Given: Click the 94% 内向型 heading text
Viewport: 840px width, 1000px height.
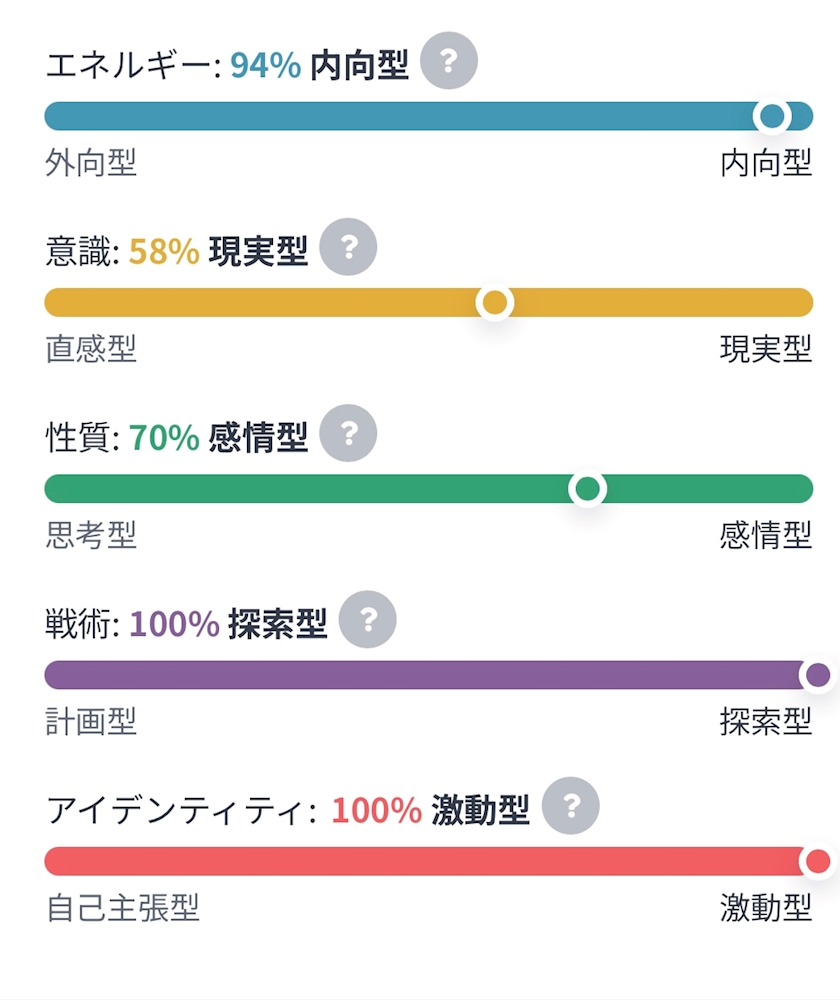Looking at the screenshot, I should [319, 65].
